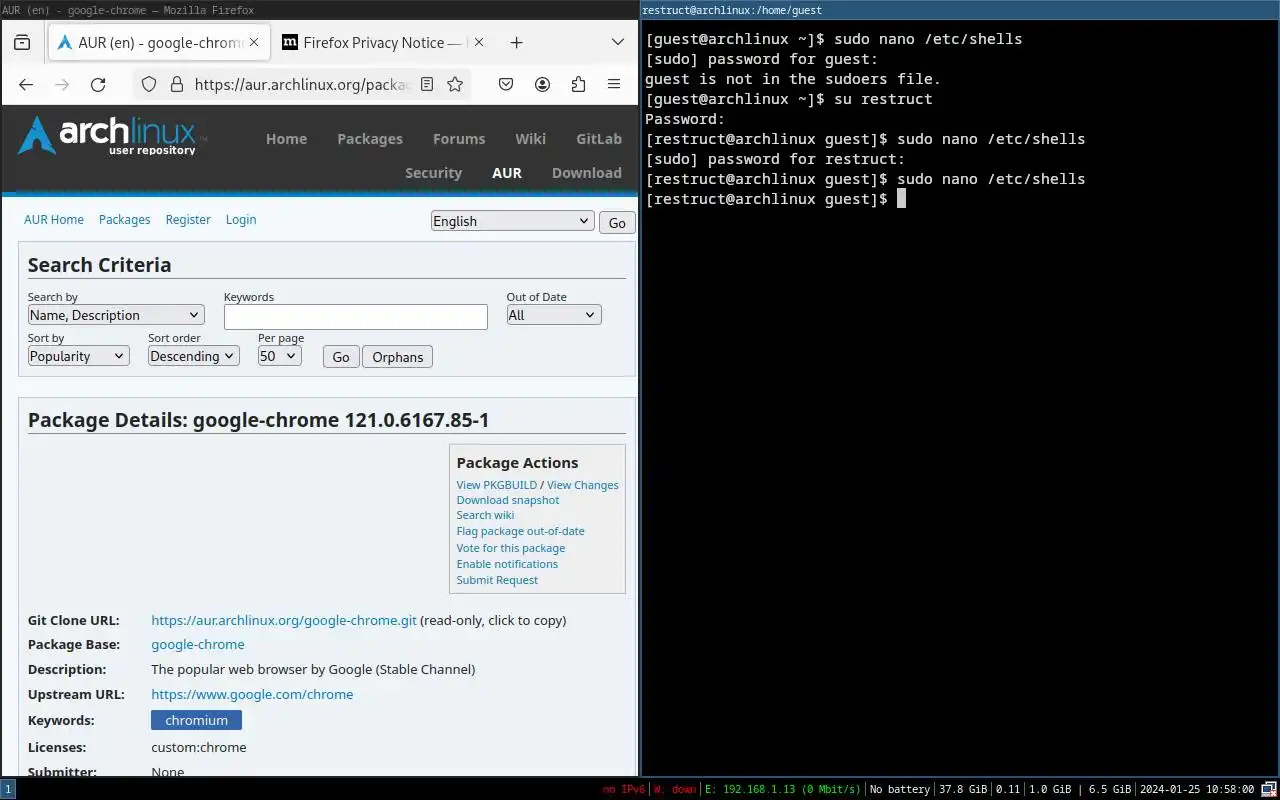
Task: Click the 192.168.1.13 ethernet status entry
Action: point(783,789)
